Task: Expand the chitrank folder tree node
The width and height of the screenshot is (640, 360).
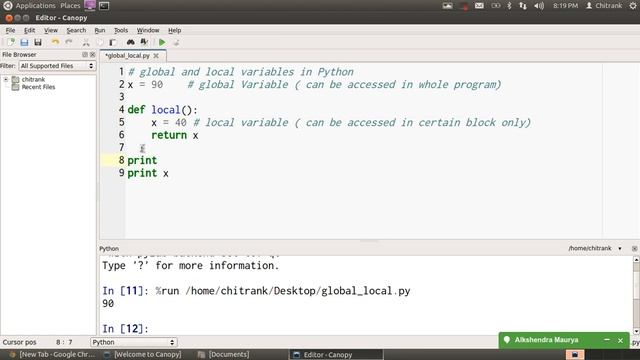Action: tap(6, 79)
